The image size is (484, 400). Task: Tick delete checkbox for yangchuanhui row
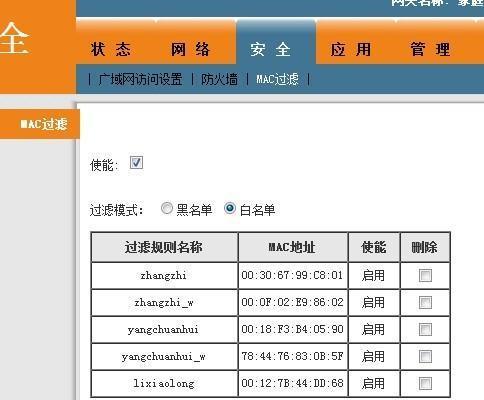[425, 329]
